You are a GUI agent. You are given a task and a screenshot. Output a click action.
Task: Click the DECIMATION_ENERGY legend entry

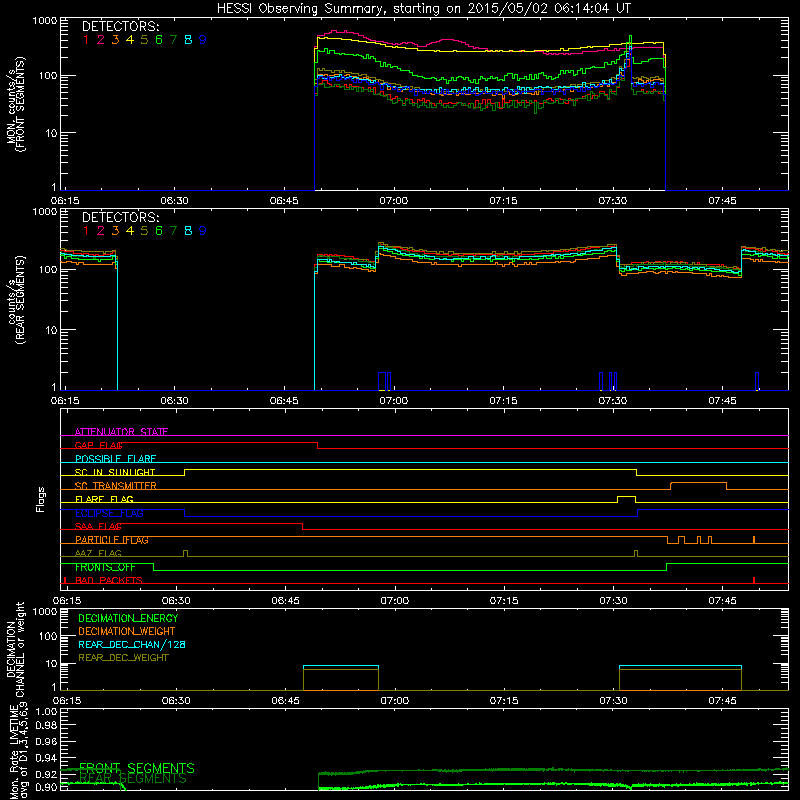128,618
